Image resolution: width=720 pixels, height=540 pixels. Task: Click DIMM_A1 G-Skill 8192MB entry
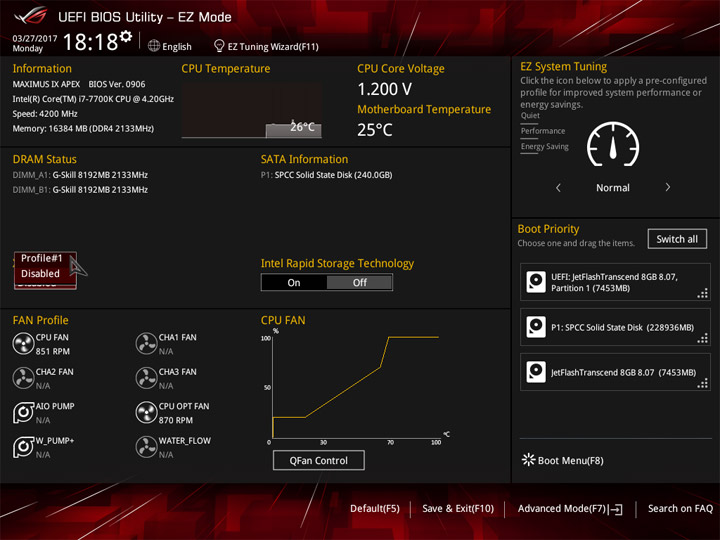pos(80,174)
